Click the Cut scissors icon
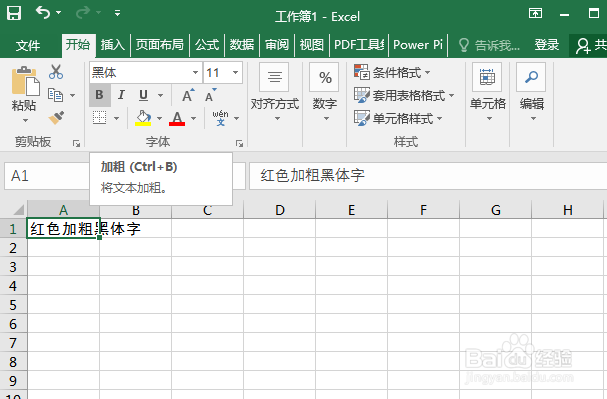This screenshot has width=607, height=399. [x=56, y=72]
